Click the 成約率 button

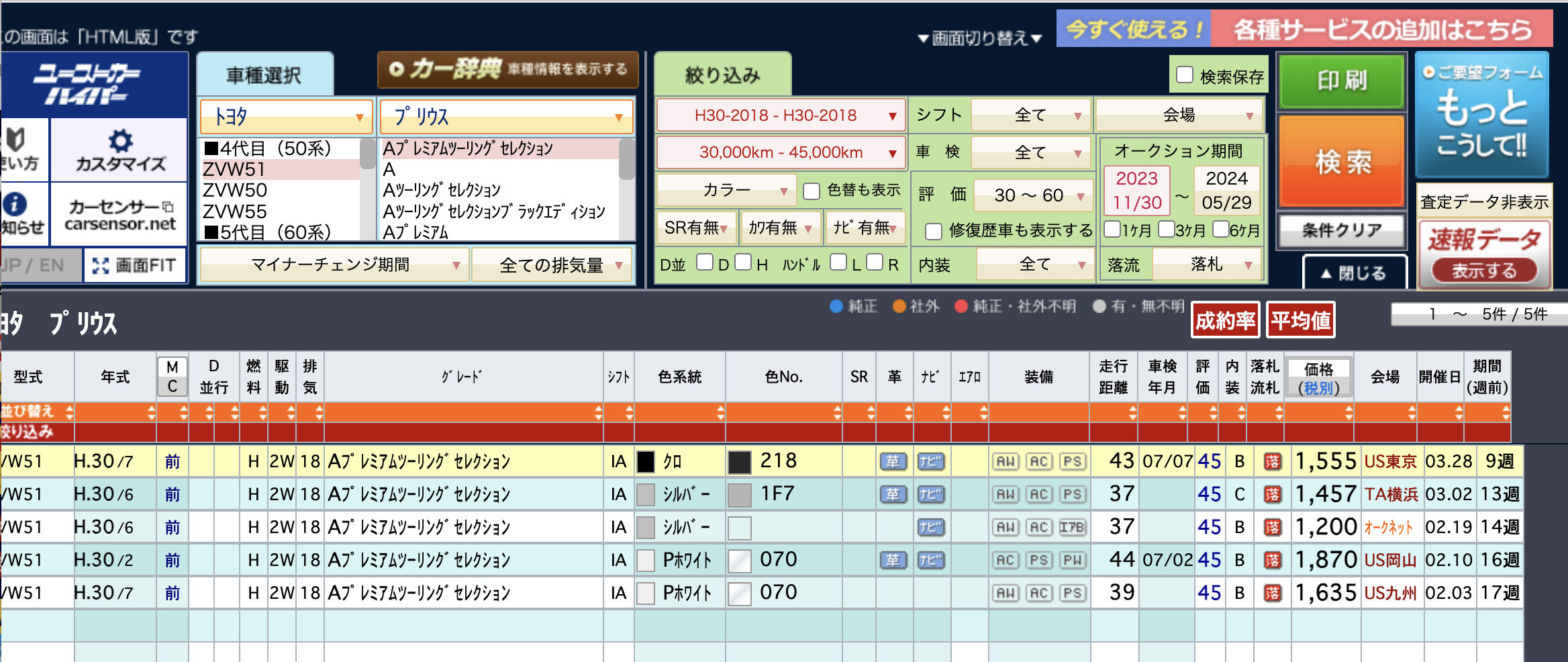(1226, 321)
